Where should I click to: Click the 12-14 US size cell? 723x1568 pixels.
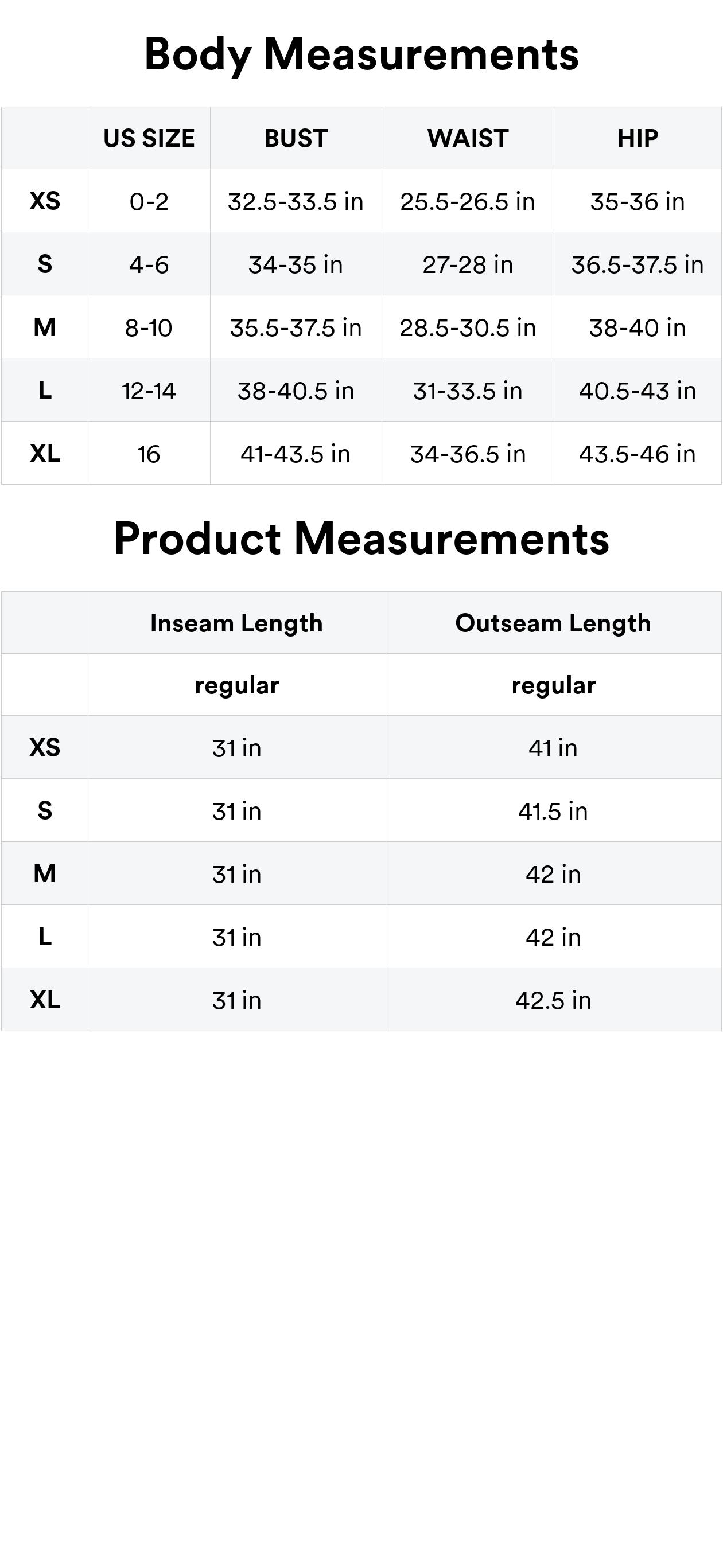click(x=149, y=391)
